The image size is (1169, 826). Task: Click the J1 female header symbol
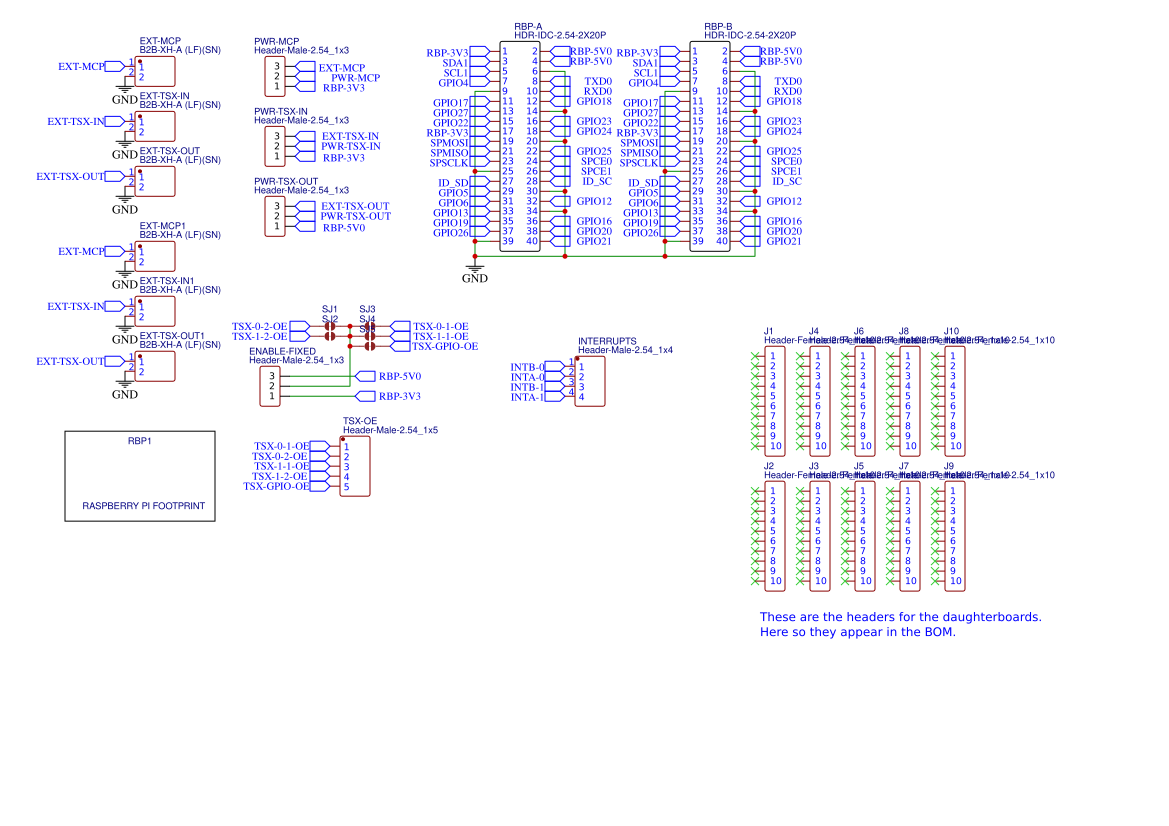click(x=775, y=400)
